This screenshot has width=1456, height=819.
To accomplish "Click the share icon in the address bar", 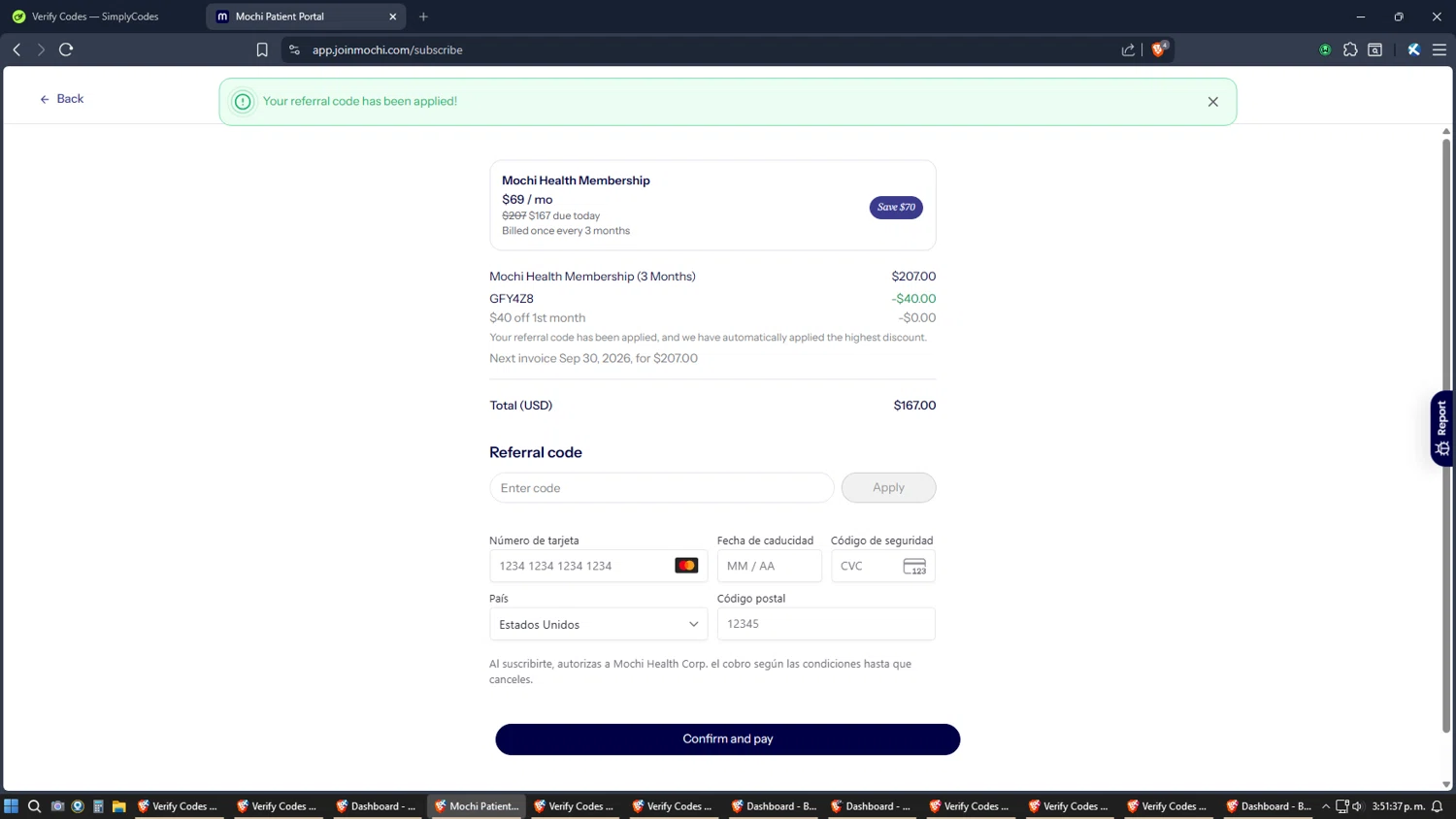I will pos(1128,49).
